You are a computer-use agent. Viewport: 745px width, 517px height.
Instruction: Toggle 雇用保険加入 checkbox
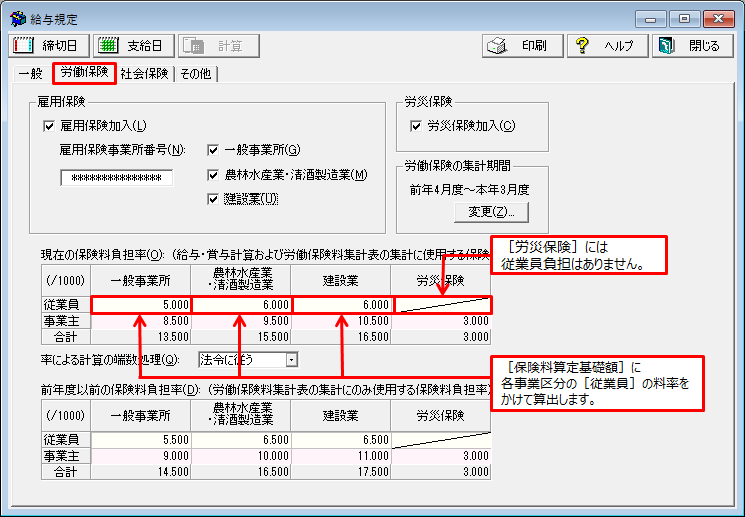click(x=48, y=126)
